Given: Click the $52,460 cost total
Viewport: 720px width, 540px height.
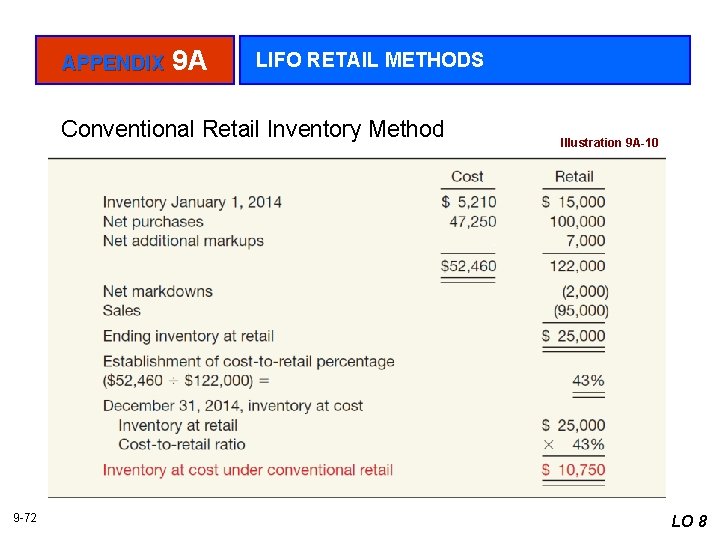Looking at the screenshot, I should [468, 266].
